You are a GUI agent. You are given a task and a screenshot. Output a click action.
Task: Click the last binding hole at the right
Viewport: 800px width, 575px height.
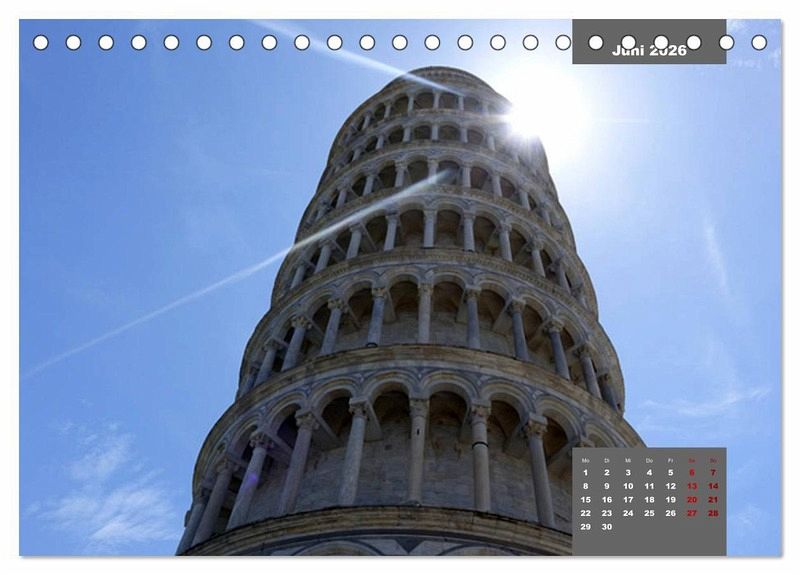pos(759,43)
